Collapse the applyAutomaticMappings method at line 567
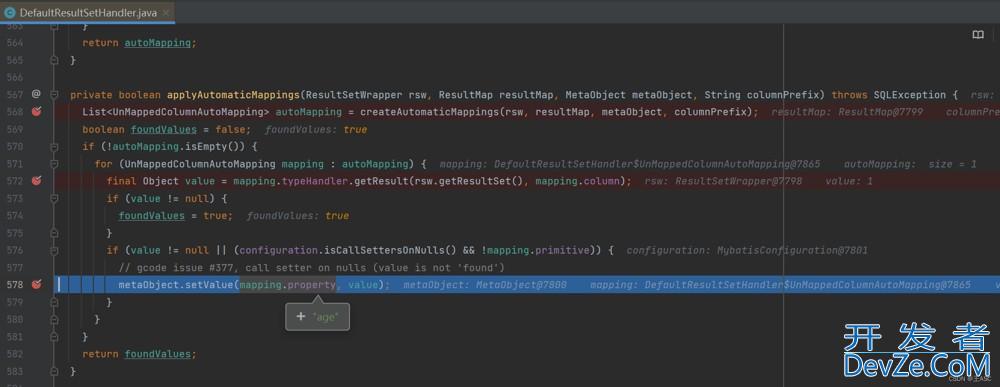Viewport: 1000px width, 387px height. point(55,94)
